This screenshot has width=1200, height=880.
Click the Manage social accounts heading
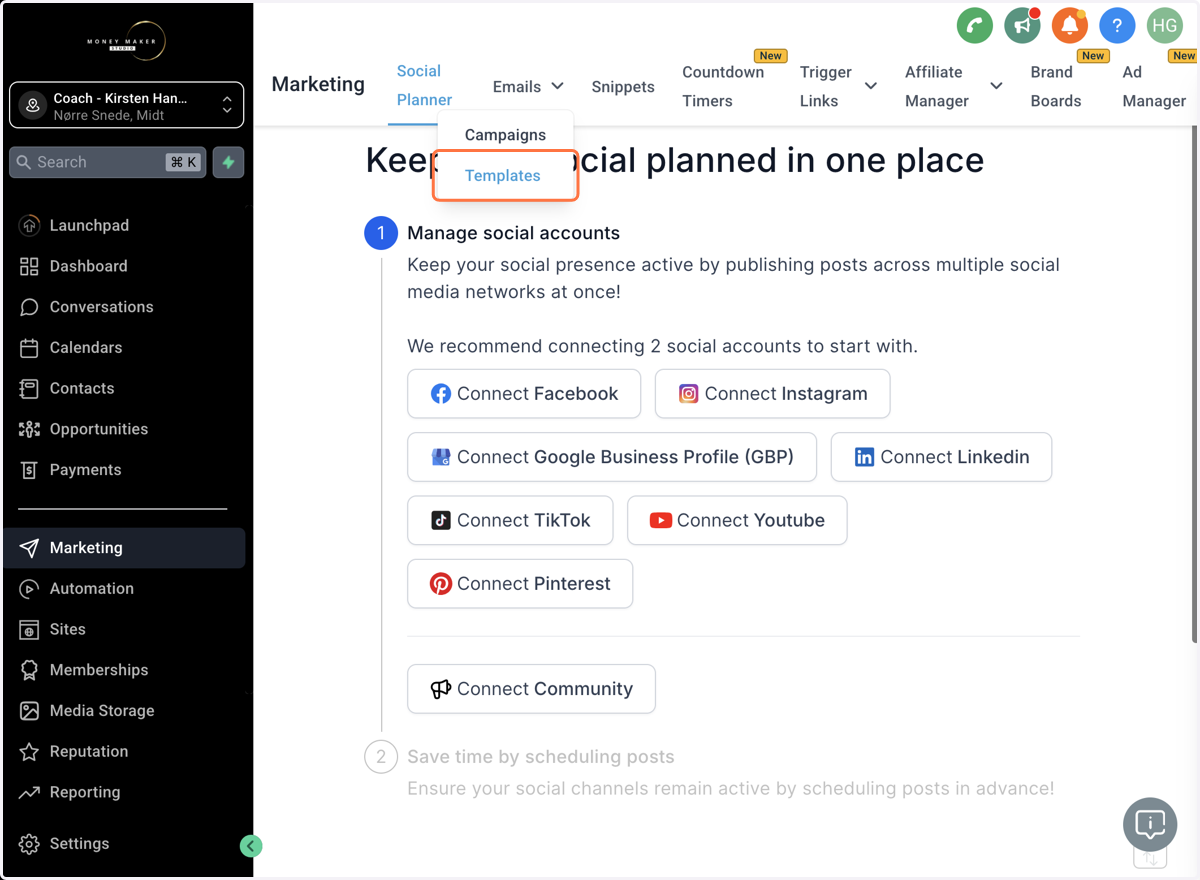513,233
